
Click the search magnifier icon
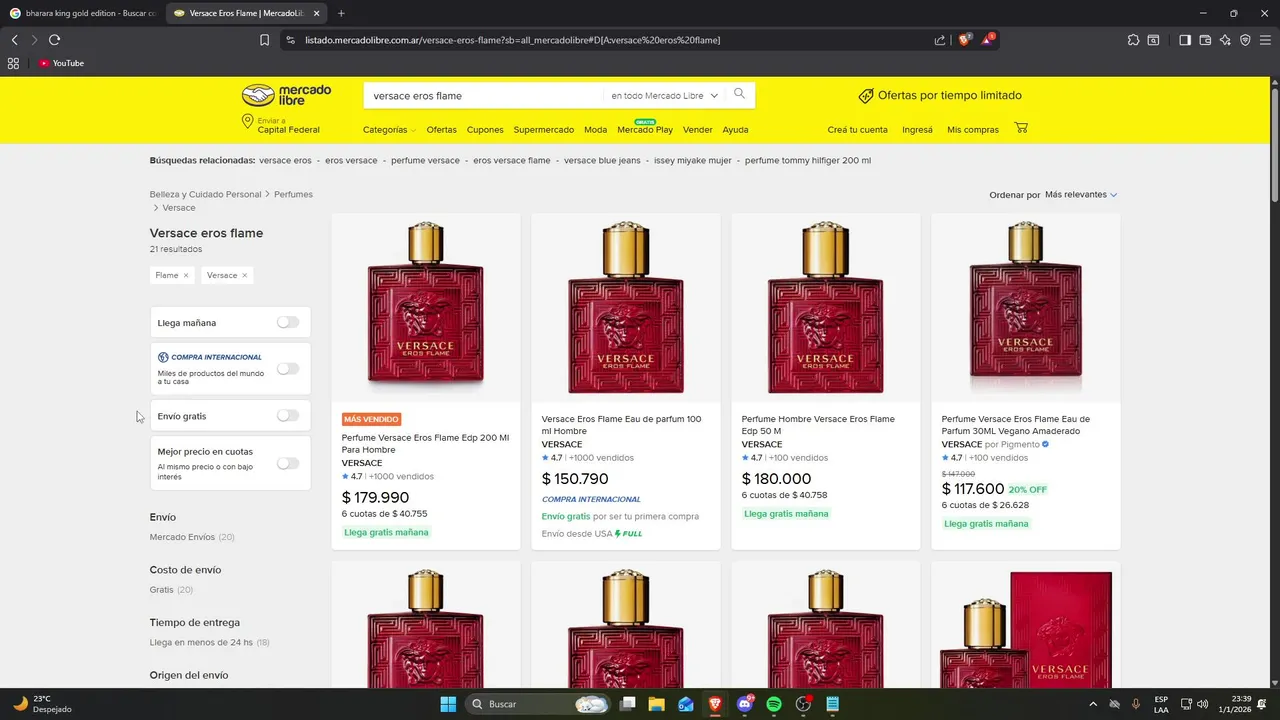pyautogui.click(x=739, y=94)
